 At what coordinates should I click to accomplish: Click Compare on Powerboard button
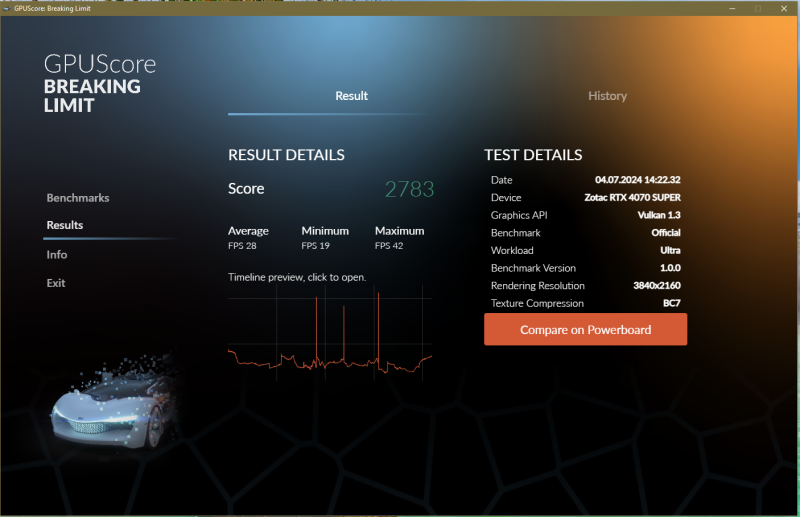pos(585,330)
